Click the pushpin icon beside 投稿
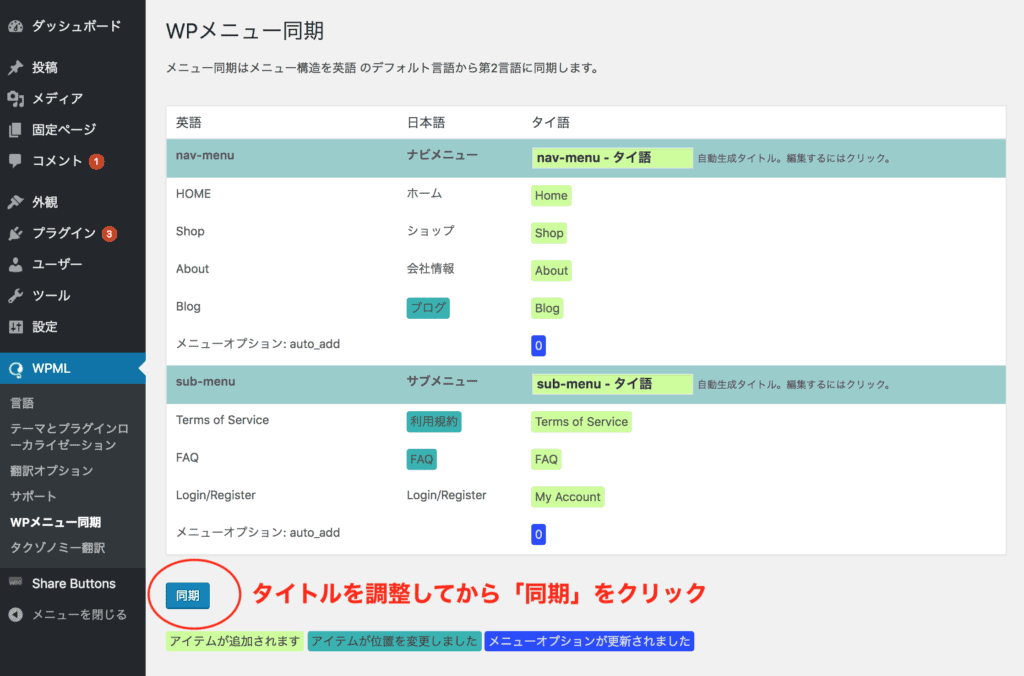 click(x=16, y=67)
